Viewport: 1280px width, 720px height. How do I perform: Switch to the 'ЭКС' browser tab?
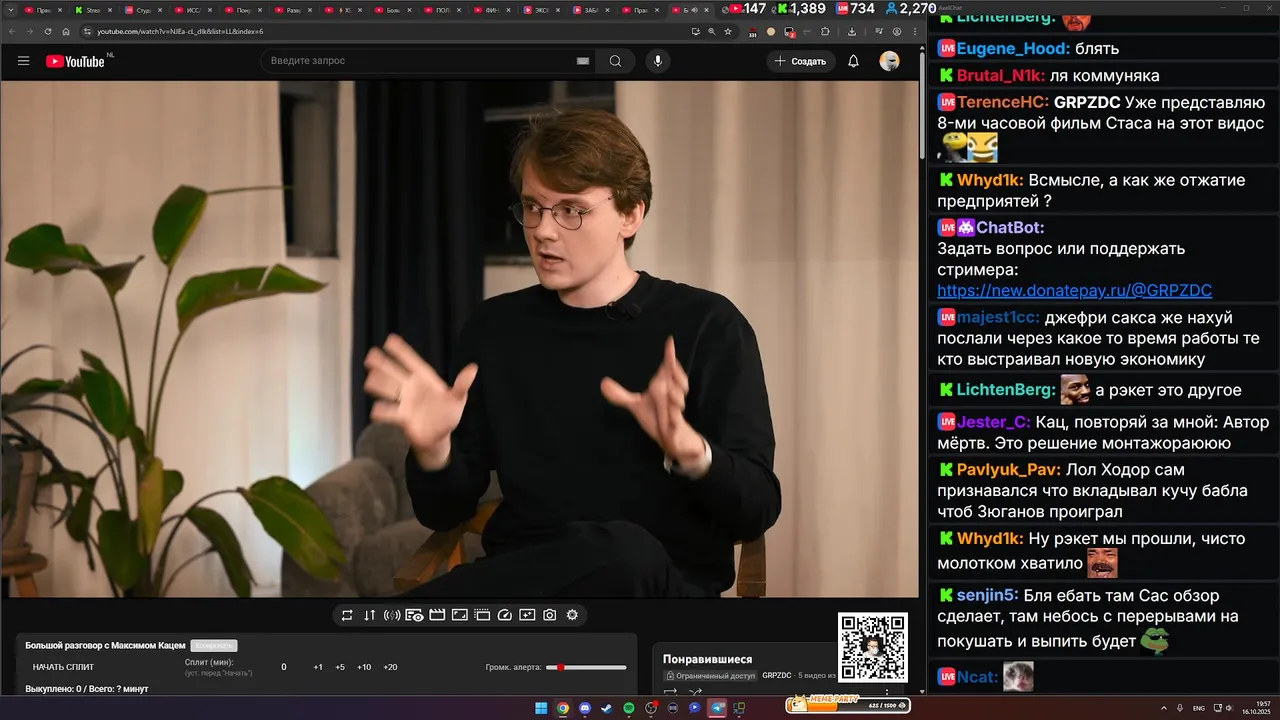coord(541,10)
